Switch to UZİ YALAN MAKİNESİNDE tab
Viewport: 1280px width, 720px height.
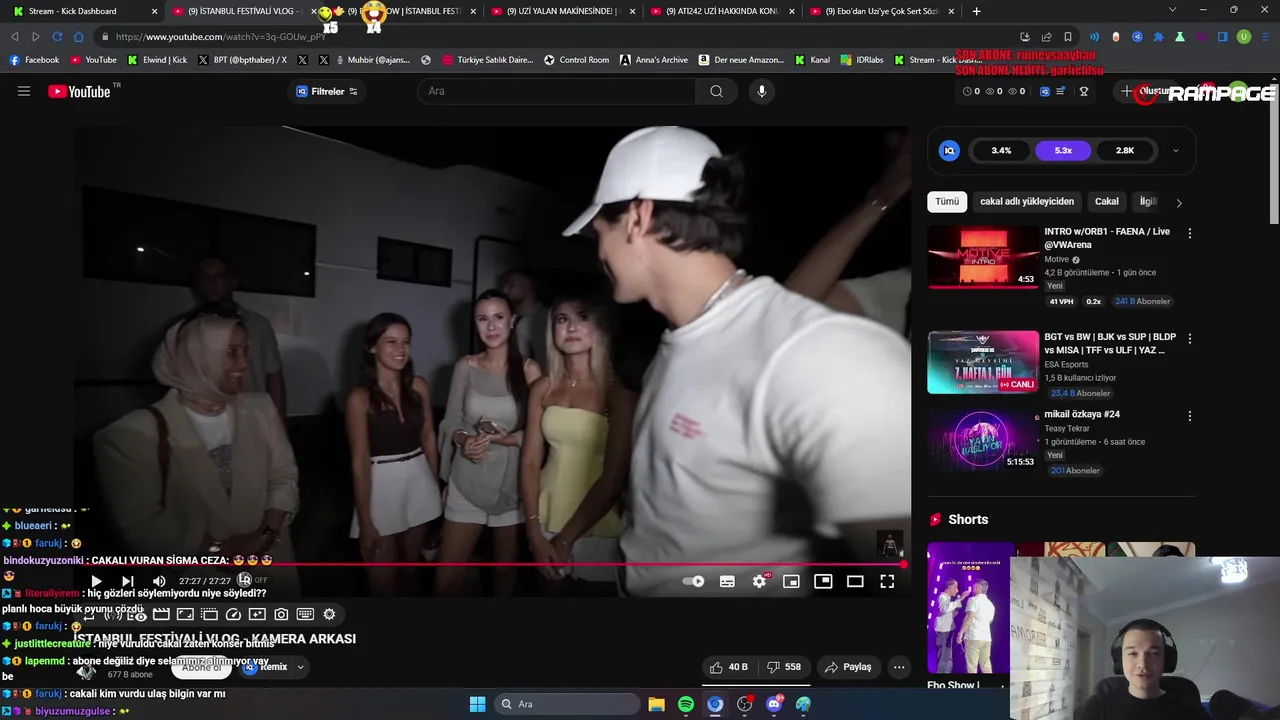point(563,11)
